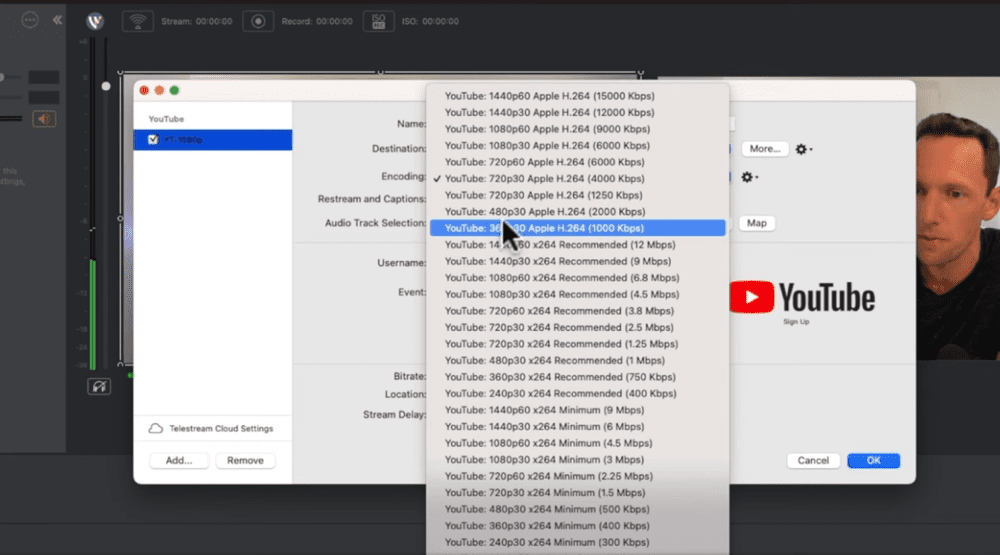Toggle the orange speaker mute icon
The width and height of the screenshot is (1000, 555).
point(44,119)
